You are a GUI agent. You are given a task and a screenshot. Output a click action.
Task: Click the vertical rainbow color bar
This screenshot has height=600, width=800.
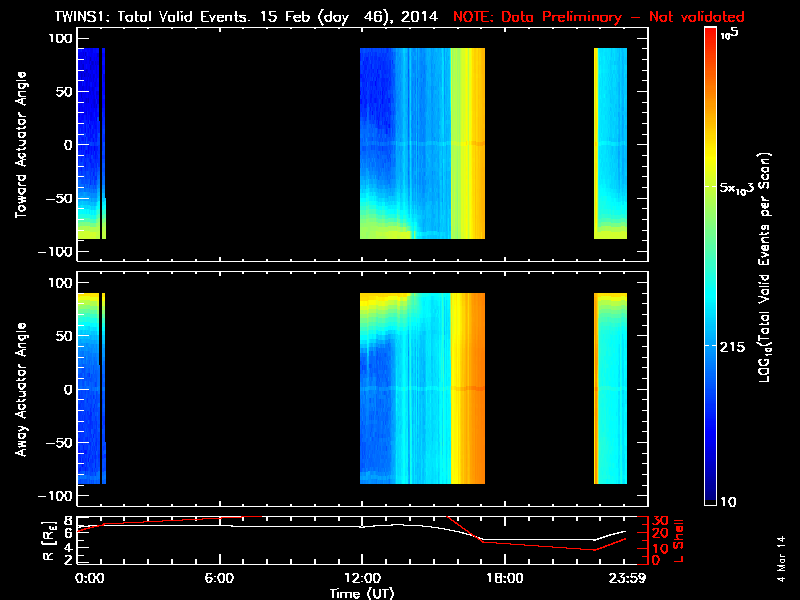pyautogui.click(x=710, y=266)
